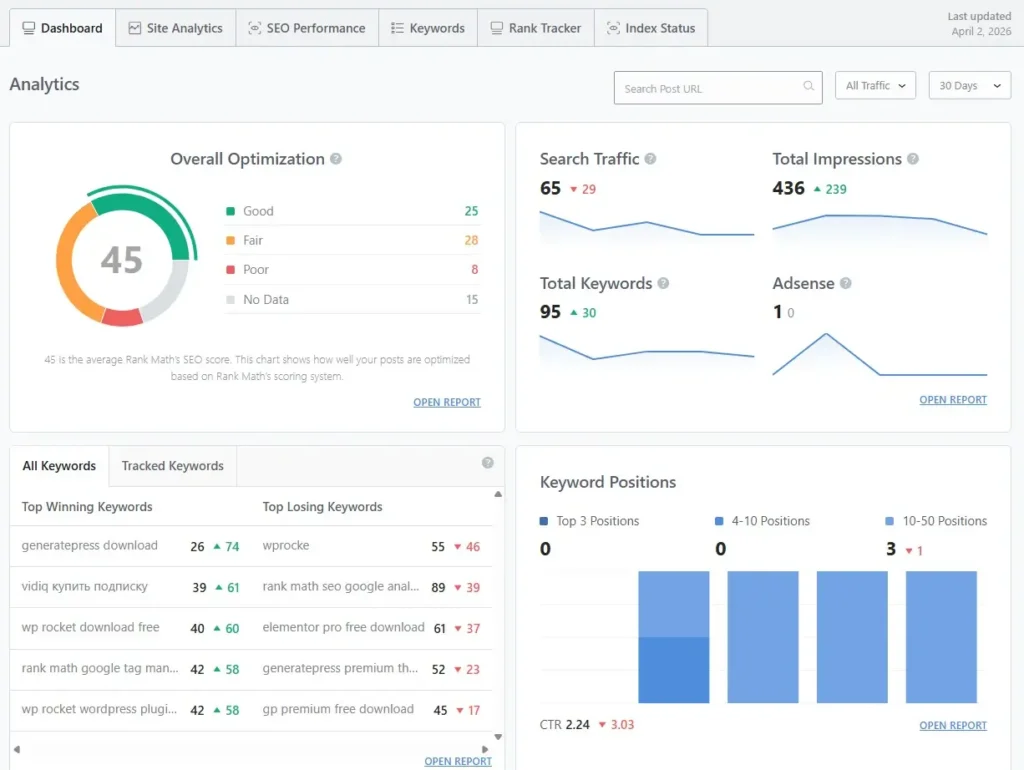Image resolution: width=1024 pixels, height=770 pixels.
Task: Click the green Good legend swatch
Action: tap(231, 211)
